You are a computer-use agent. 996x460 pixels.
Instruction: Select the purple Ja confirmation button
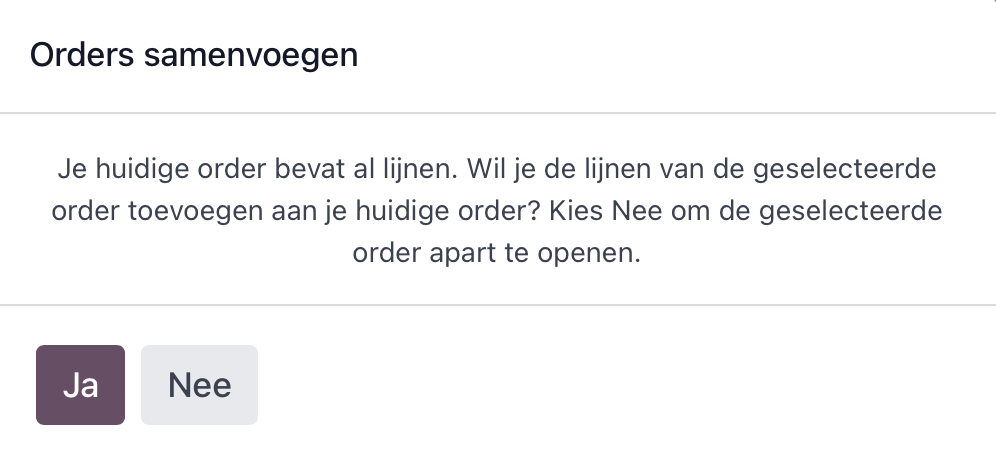point(80,385)
